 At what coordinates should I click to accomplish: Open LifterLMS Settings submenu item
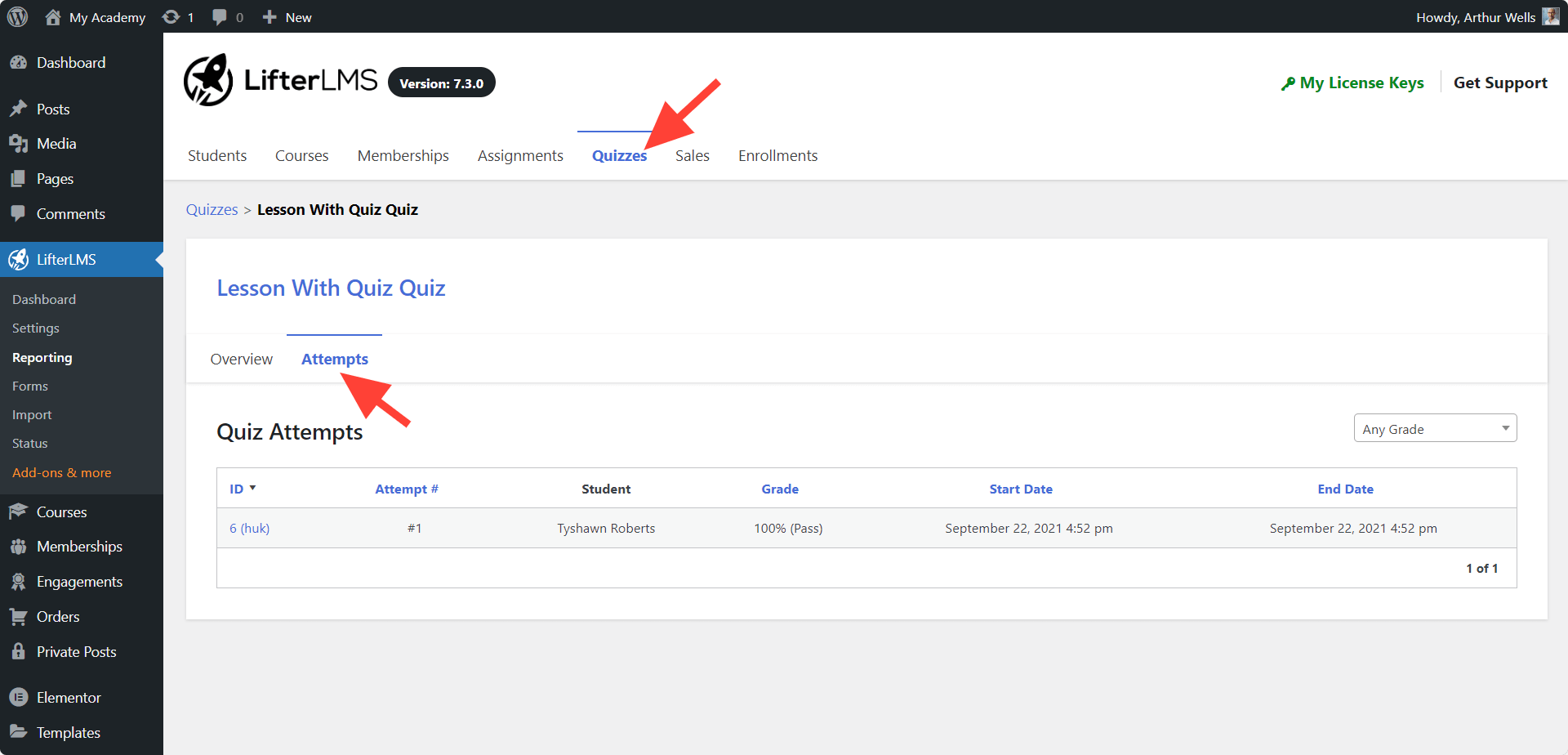coord(36,328)
